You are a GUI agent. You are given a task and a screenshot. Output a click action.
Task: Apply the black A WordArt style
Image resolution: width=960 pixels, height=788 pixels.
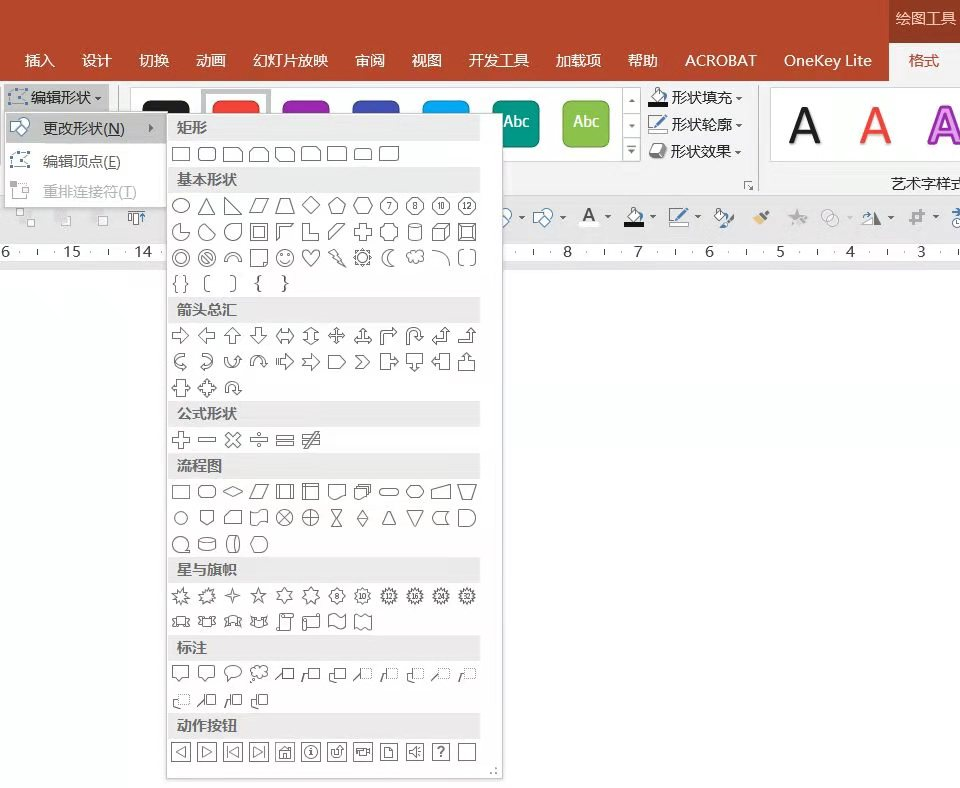point(804,126)
